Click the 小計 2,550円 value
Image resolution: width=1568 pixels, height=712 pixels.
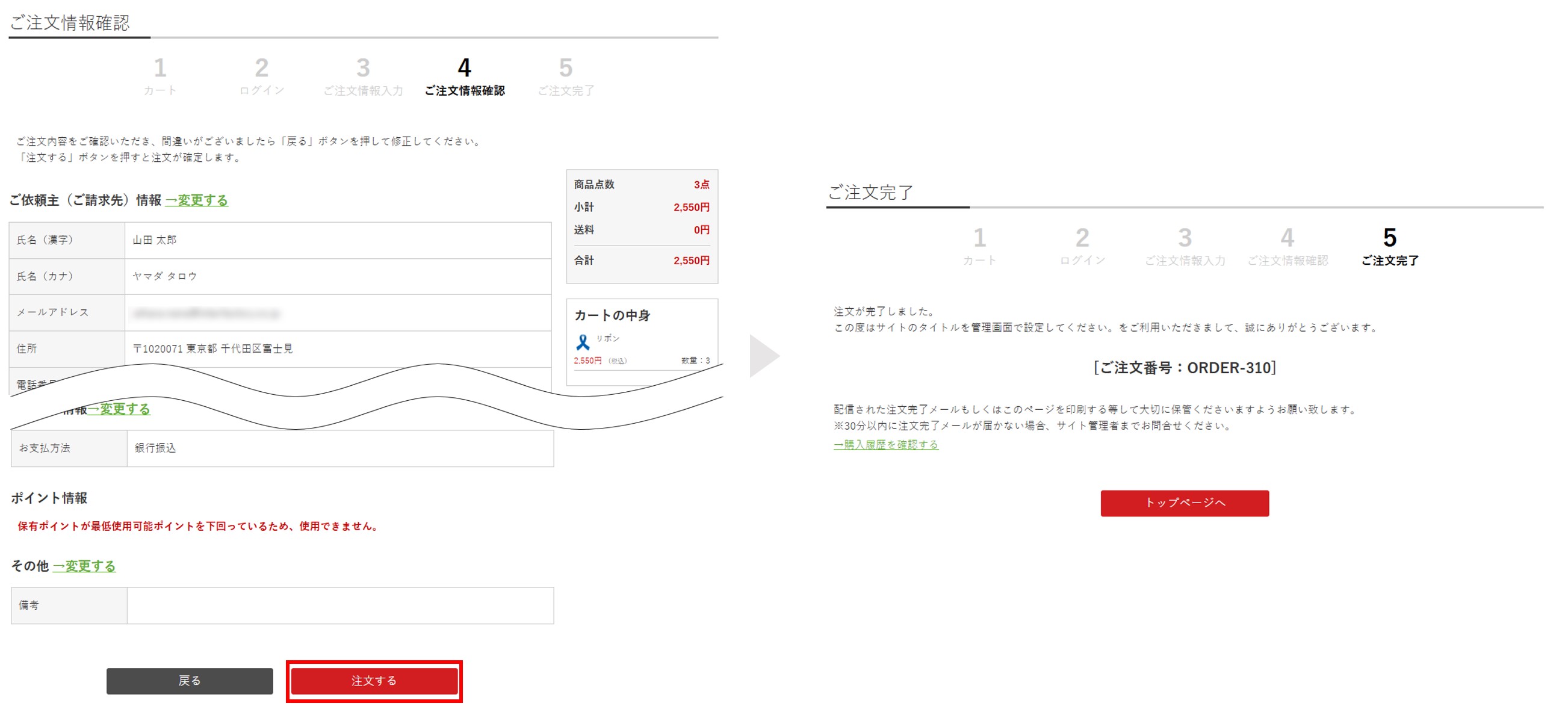(x=691, y=208)
